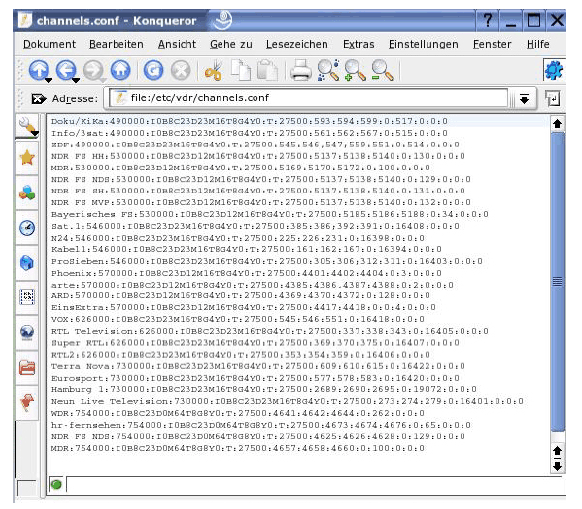Expand the Back button history dropdown arrow
Image resolution: width=582 pixels, height=509 pixels.
point(76,80)
